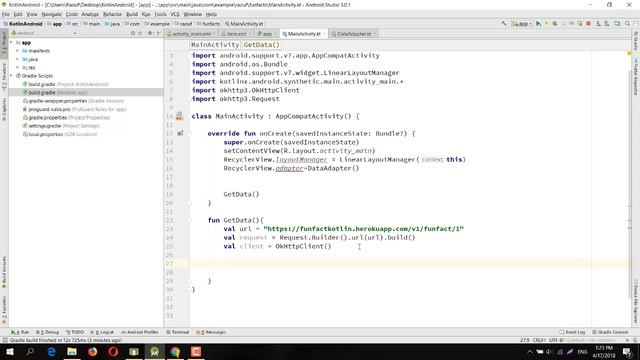
Task: Click override gutter icon on line 12
Action: (180, 133)
